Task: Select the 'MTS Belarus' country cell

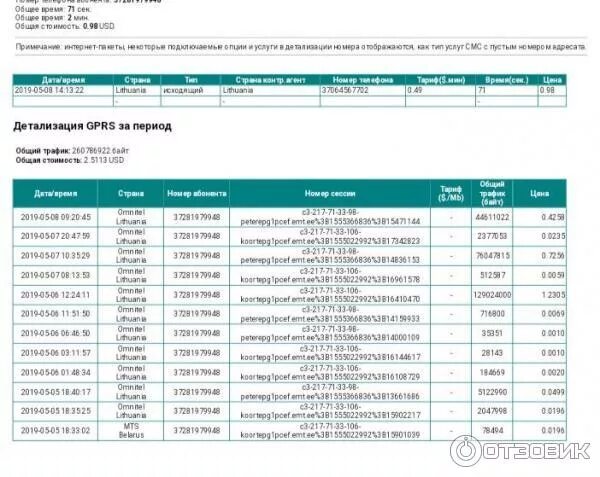Action: 131,430
